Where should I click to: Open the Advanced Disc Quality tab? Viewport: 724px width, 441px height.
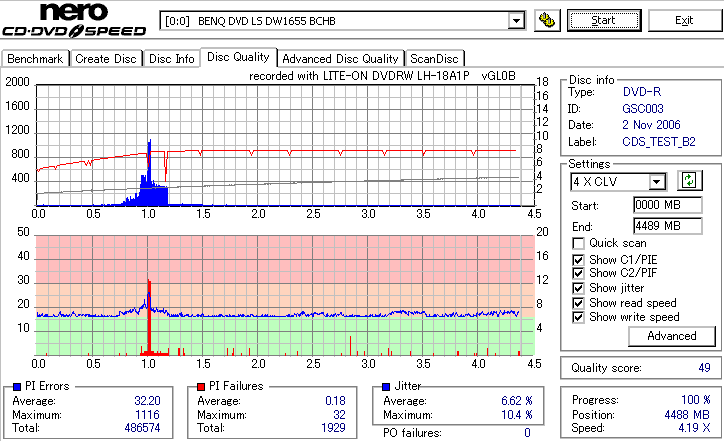tap(340, 59)
